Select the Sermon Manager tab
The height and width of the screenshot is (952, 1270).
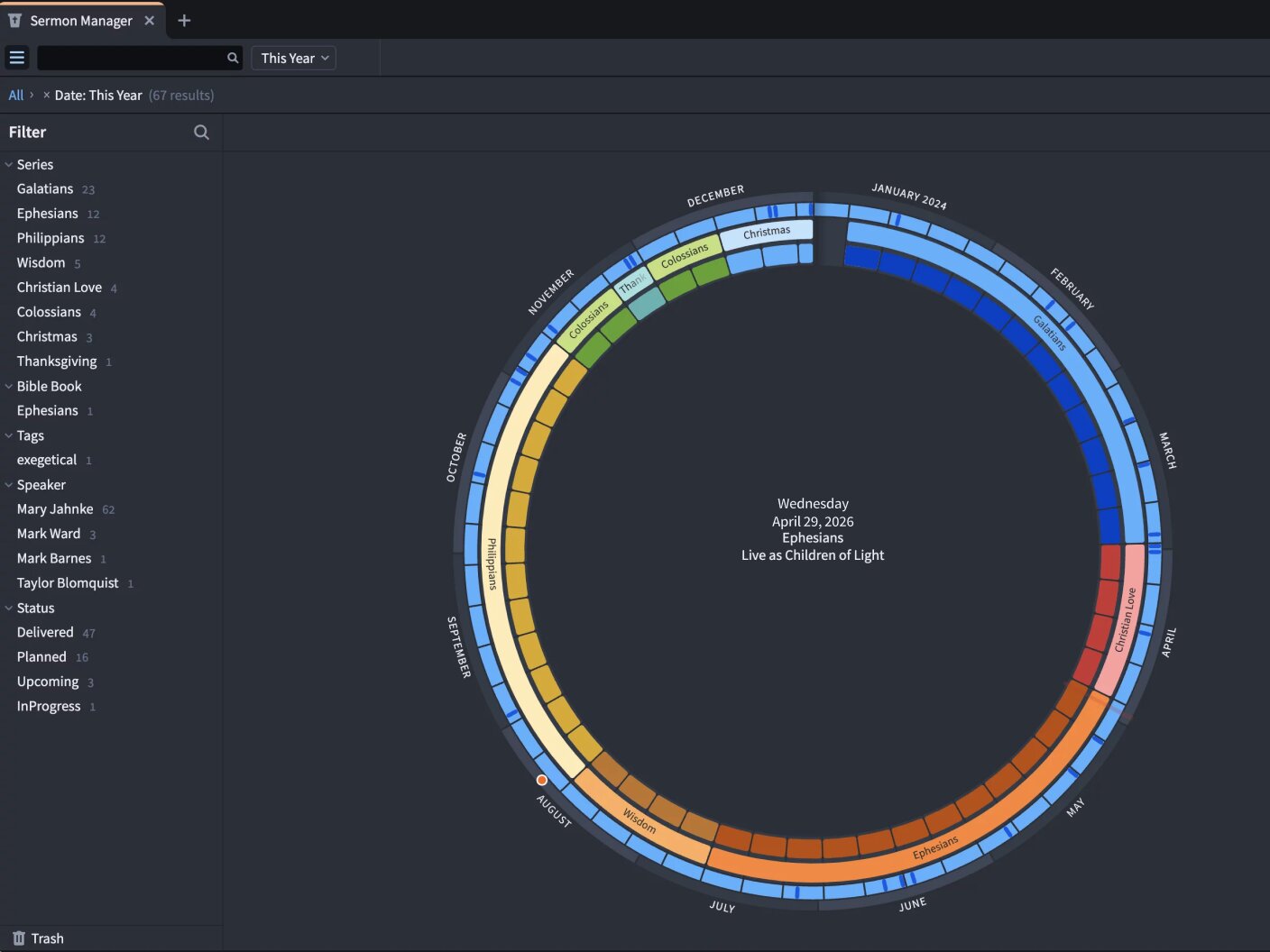[x=81, y=21]
